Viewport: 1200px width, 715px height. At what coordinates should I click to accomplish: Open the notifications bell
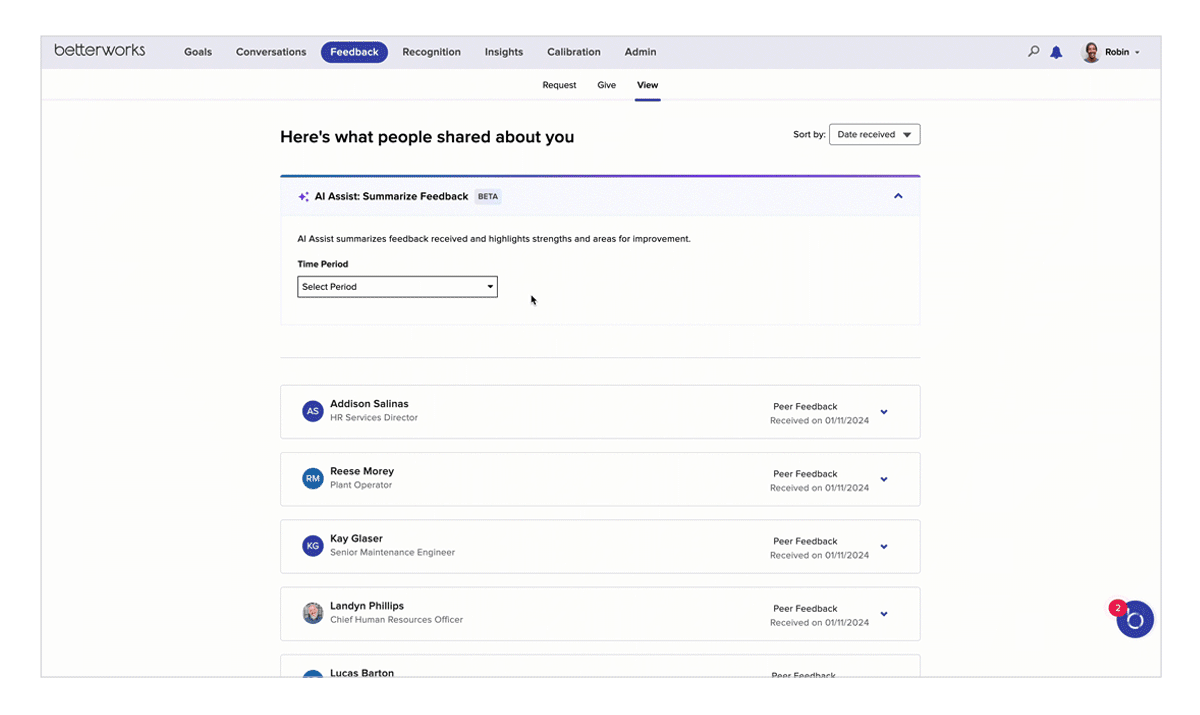[x=1056, y=53]
